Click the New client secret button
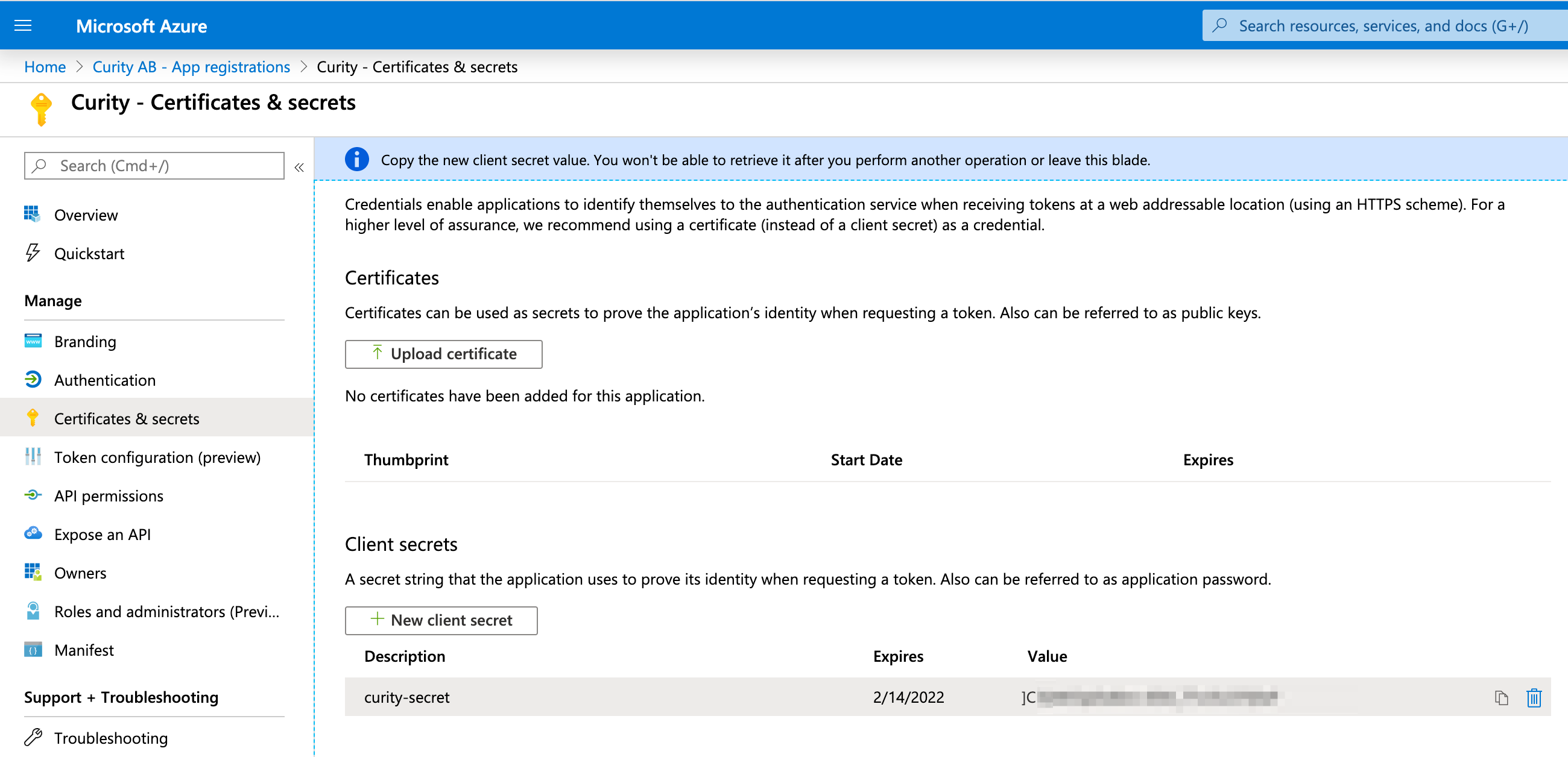 click(x=441, y=619)
